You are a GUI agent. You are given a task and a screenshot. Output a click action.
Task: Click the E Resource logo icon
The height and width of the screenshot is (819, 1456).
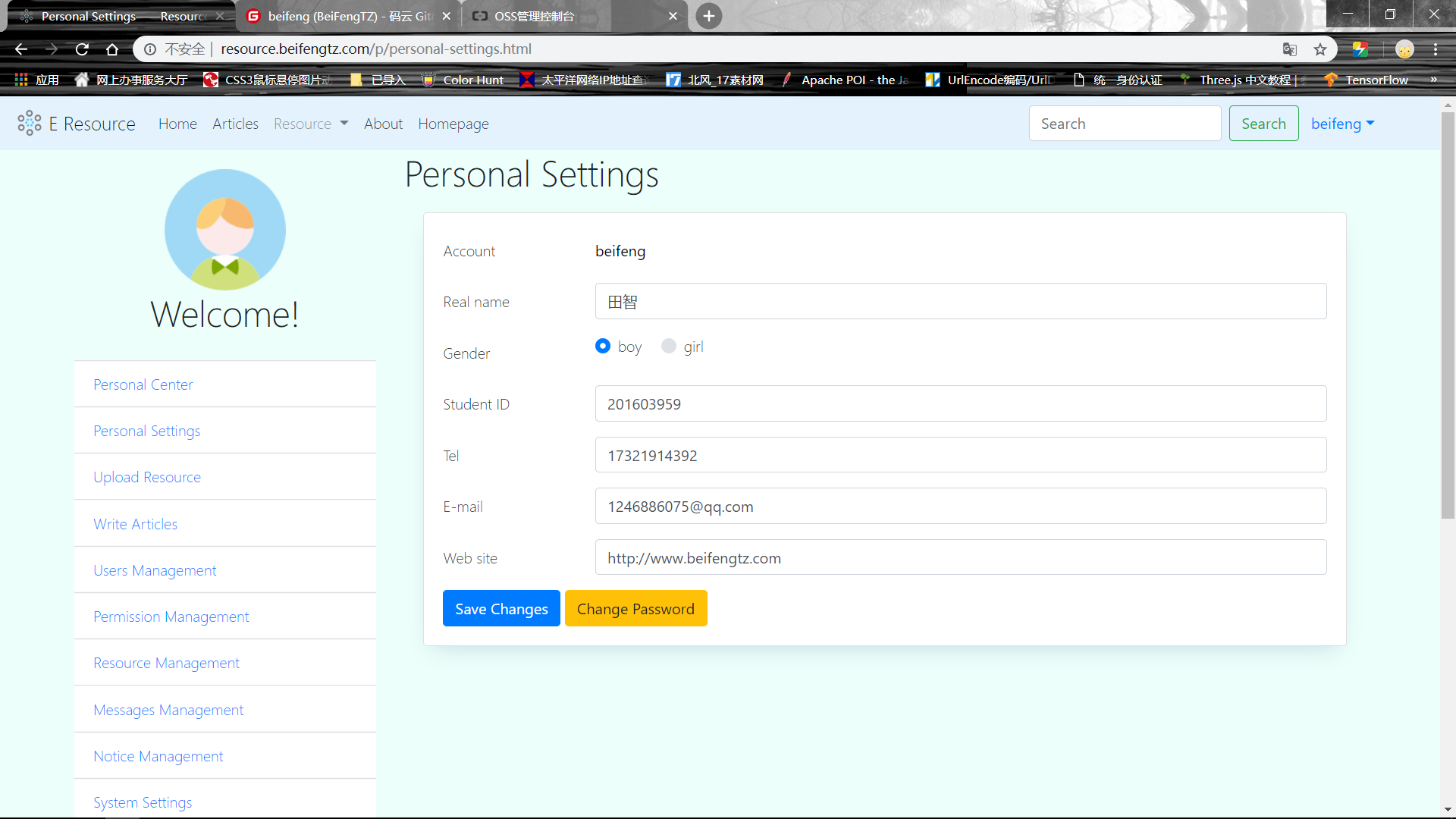pyautogui.click(x=29, y=123)
